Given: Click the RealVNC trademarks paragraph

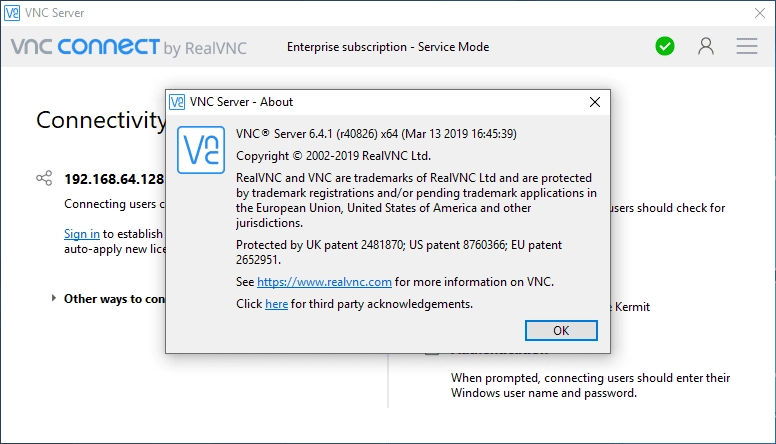Looking at the screenshot, I should point(416,200).
